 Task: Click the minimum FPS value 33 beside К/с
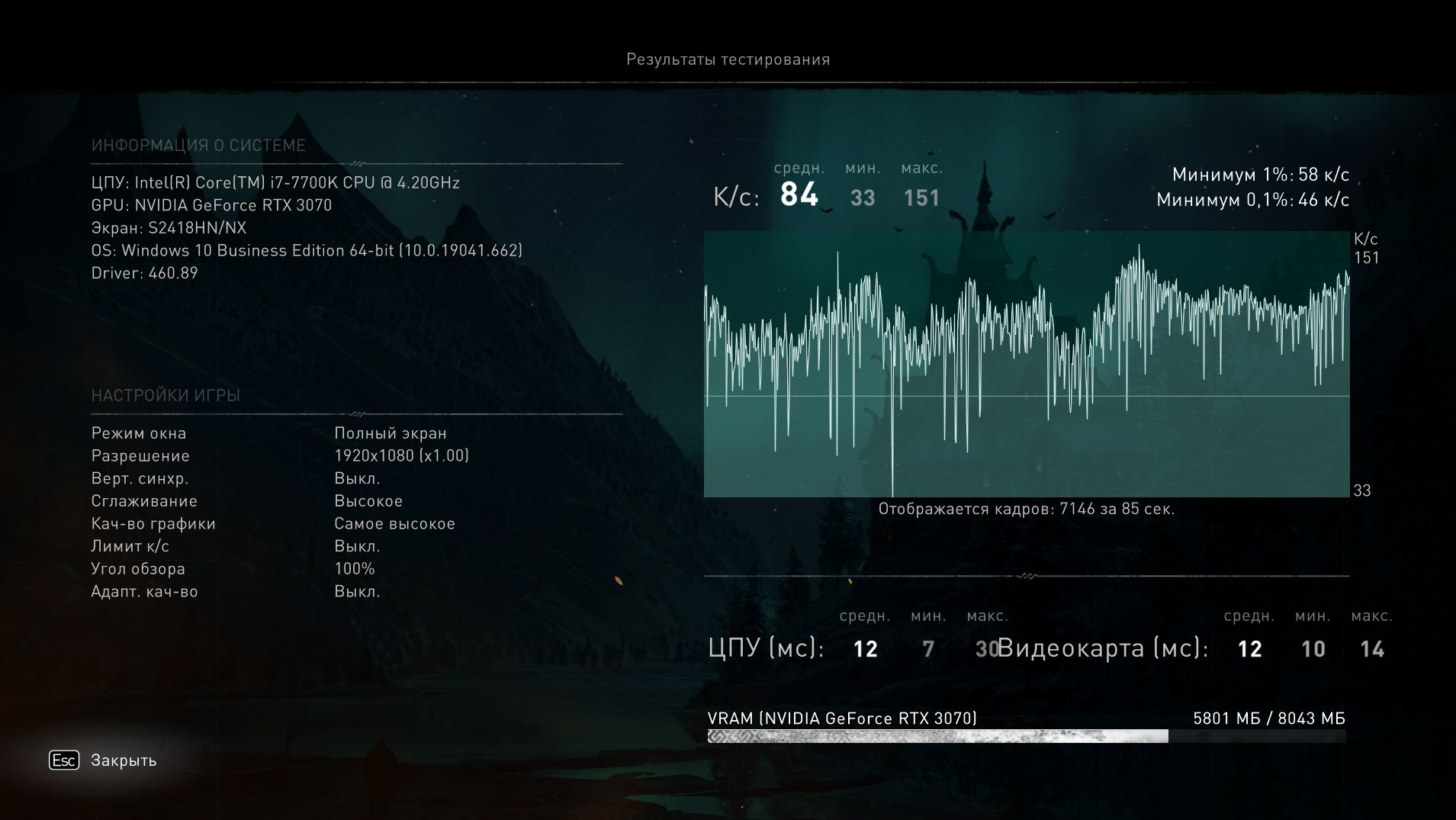point(863,198)
